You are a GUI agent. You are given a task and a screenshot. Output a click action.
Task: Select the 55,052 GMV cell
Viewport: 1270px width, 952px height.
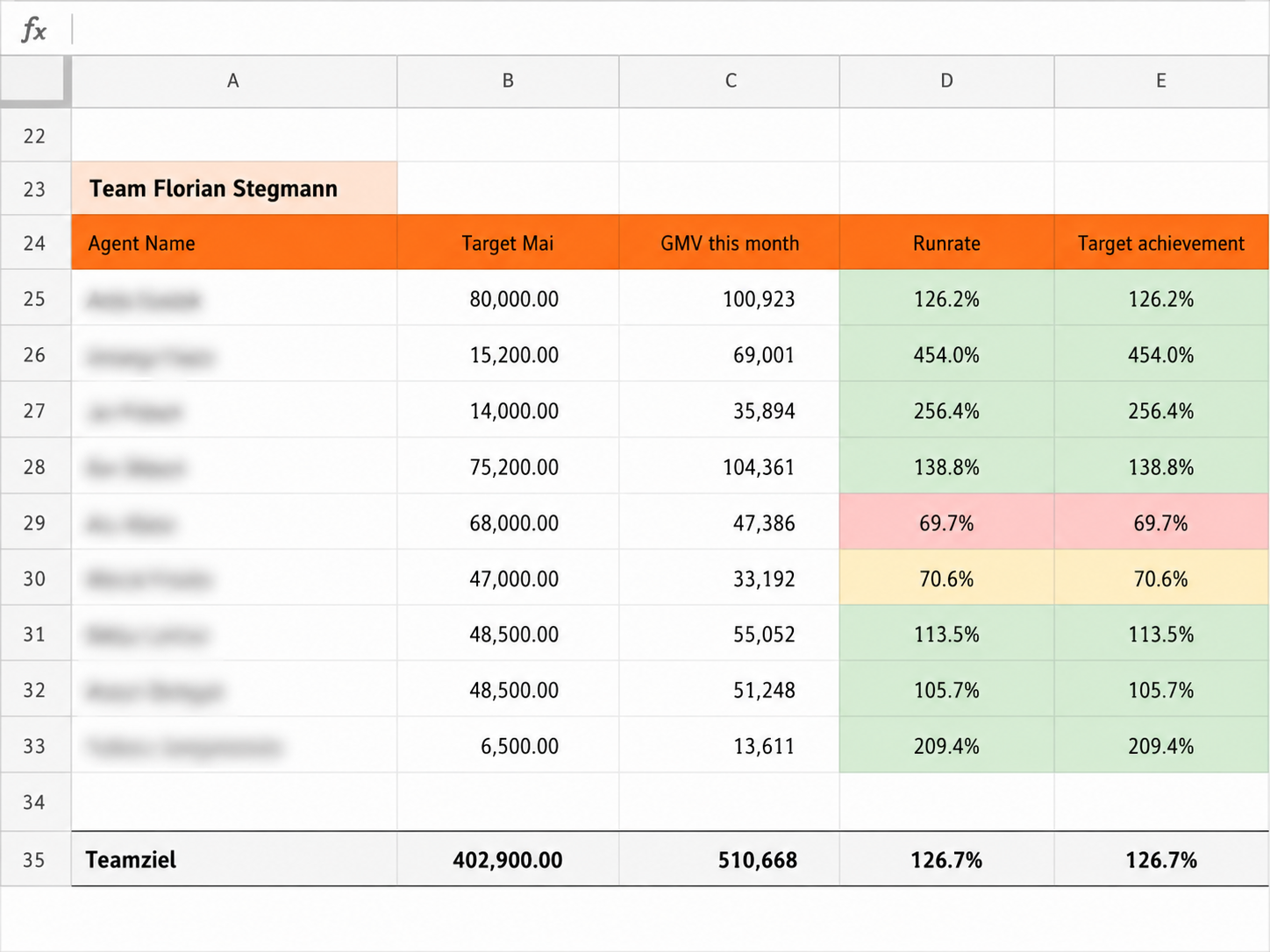(x=729, y=634)
